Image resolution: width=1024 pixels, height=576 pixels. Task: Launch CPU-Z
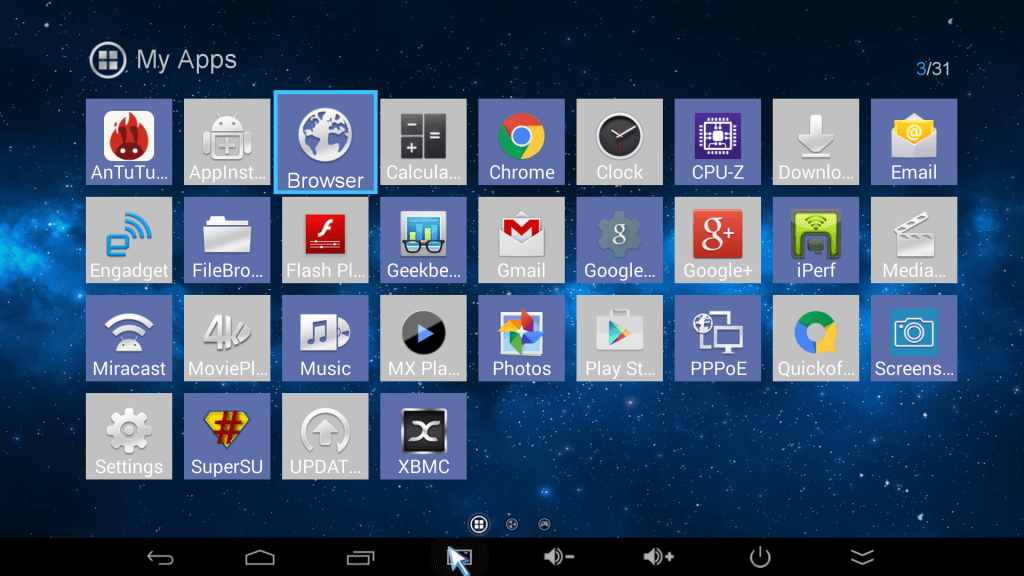[718, 142]
